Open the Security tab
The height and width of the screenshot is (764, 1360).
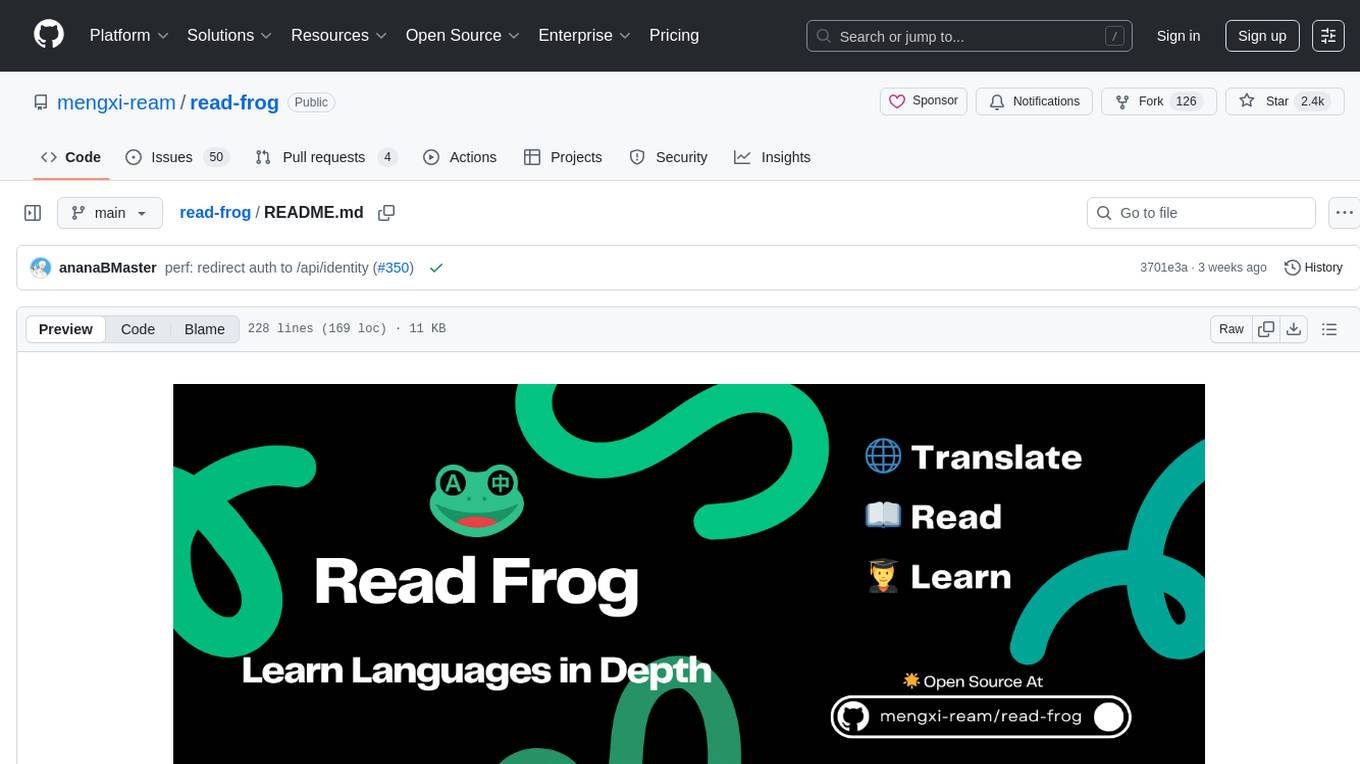[668, 157]
